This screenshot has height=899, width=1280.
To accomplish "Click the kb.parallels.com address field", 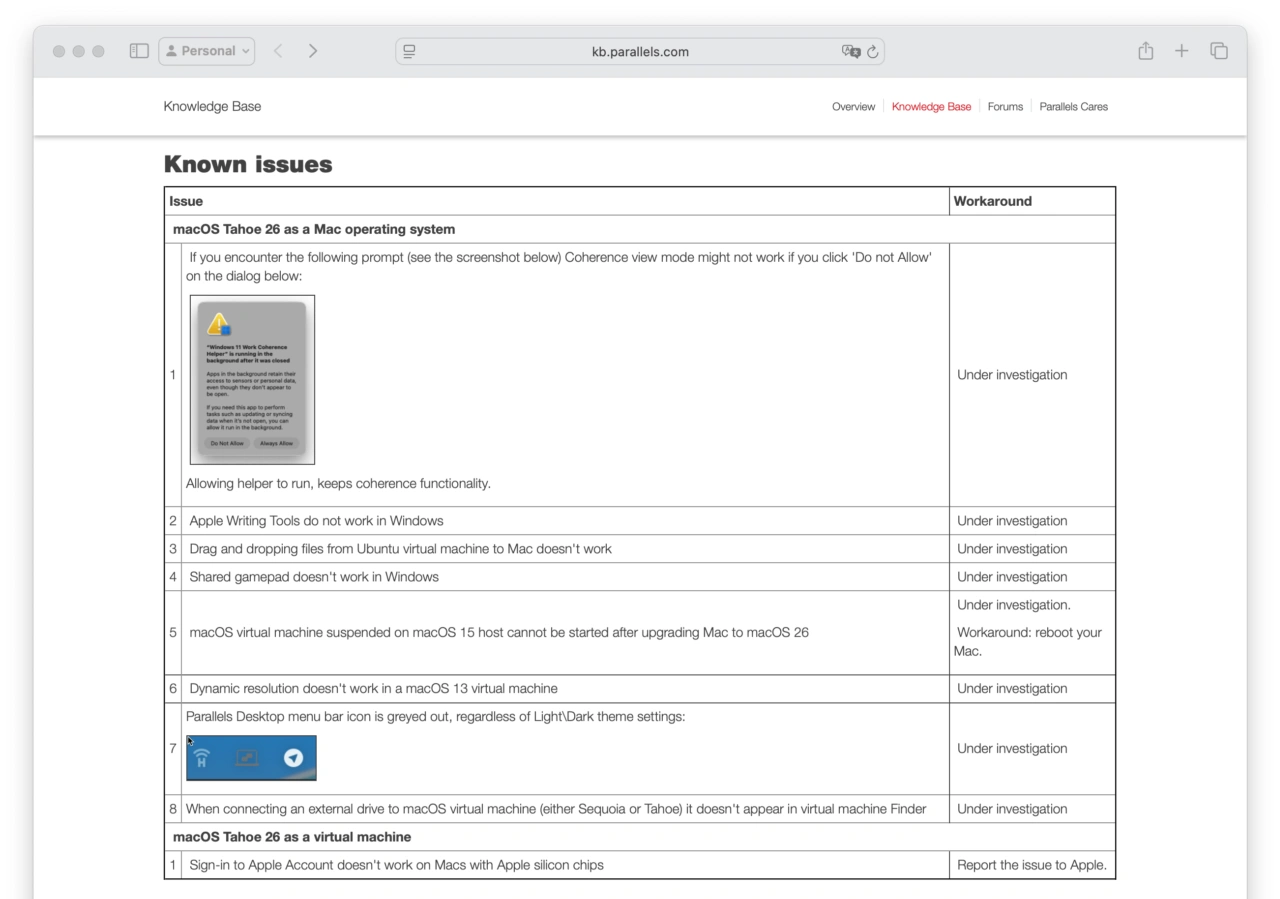I will (x=640, y=52).
